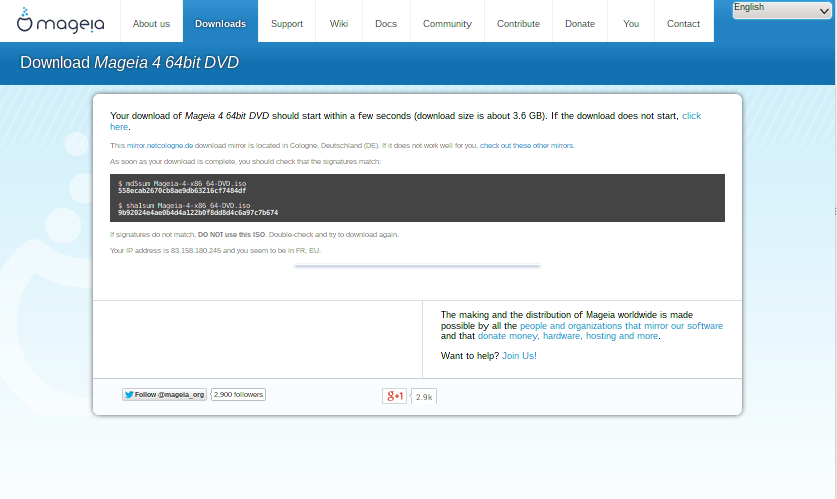The image size is (837, 499).
Task: Open the Downloads tab
Action: tap(220, 23)
